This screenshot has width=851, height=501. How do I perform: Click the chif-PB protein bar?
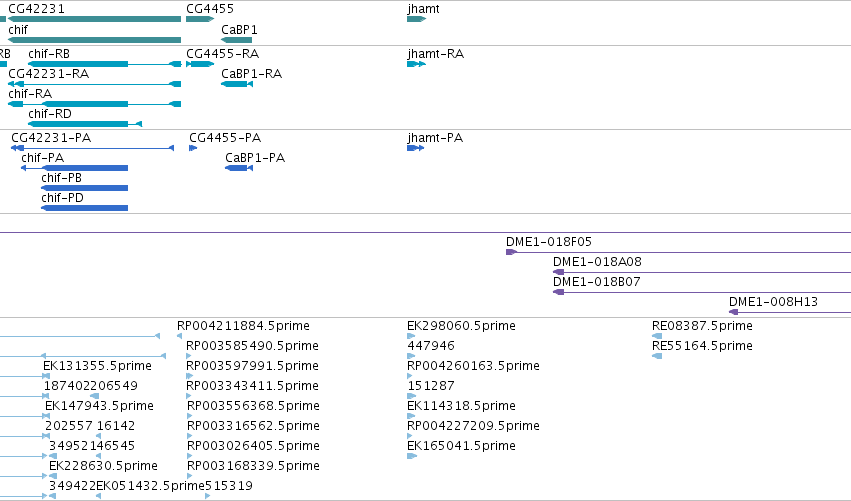[85, 188]
